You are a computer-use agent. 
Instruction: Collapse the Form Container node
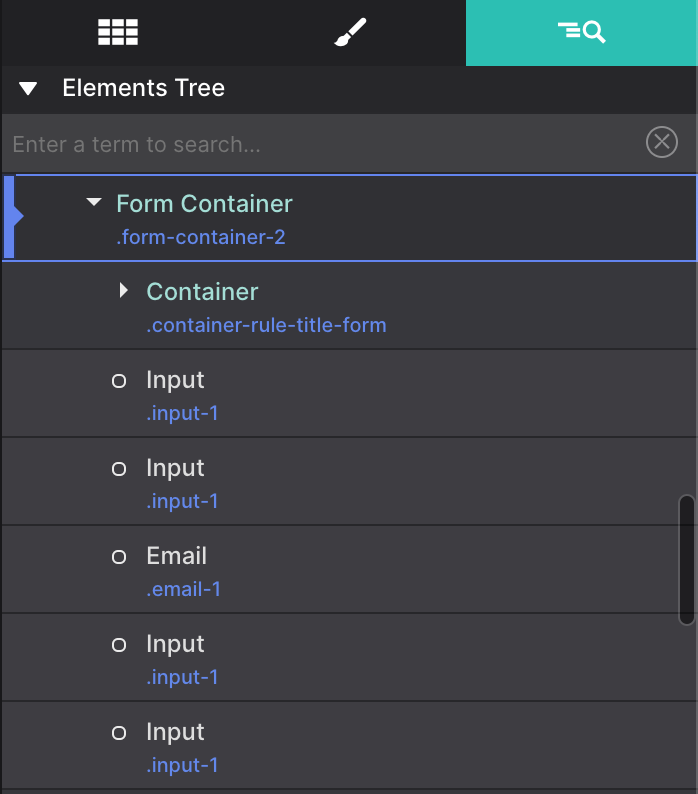click(x=94, y=202)
